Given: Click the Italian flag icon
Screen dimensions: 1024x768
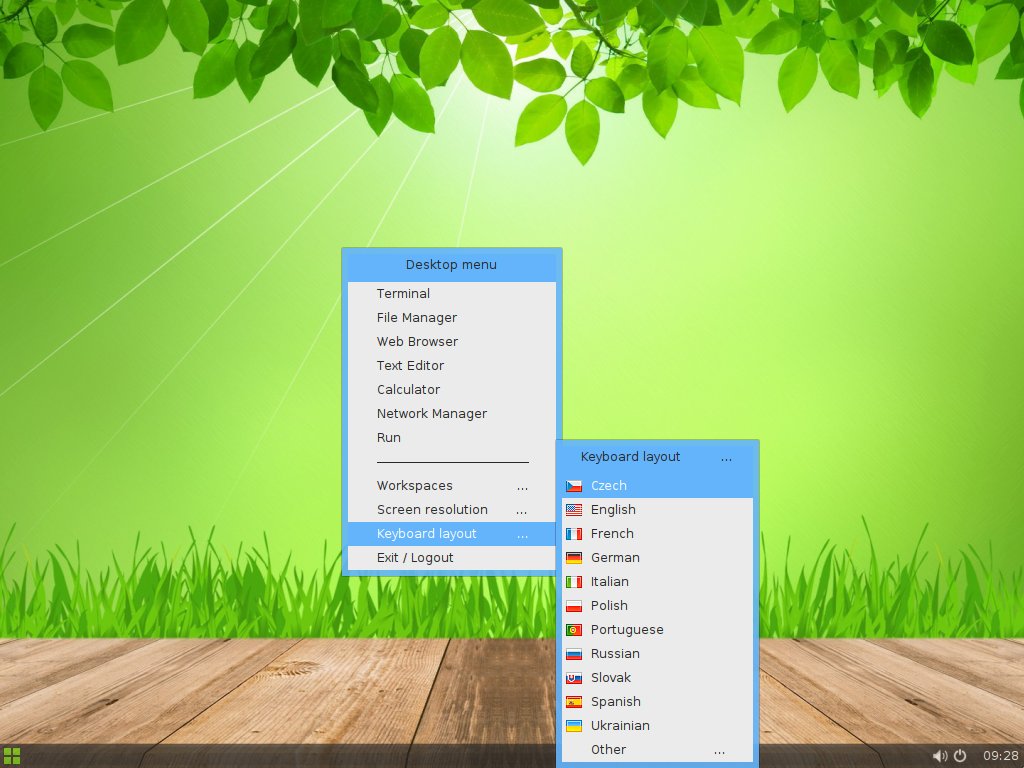Looking at the screenshot, I should pyautogui.click(x=574, y=582).
